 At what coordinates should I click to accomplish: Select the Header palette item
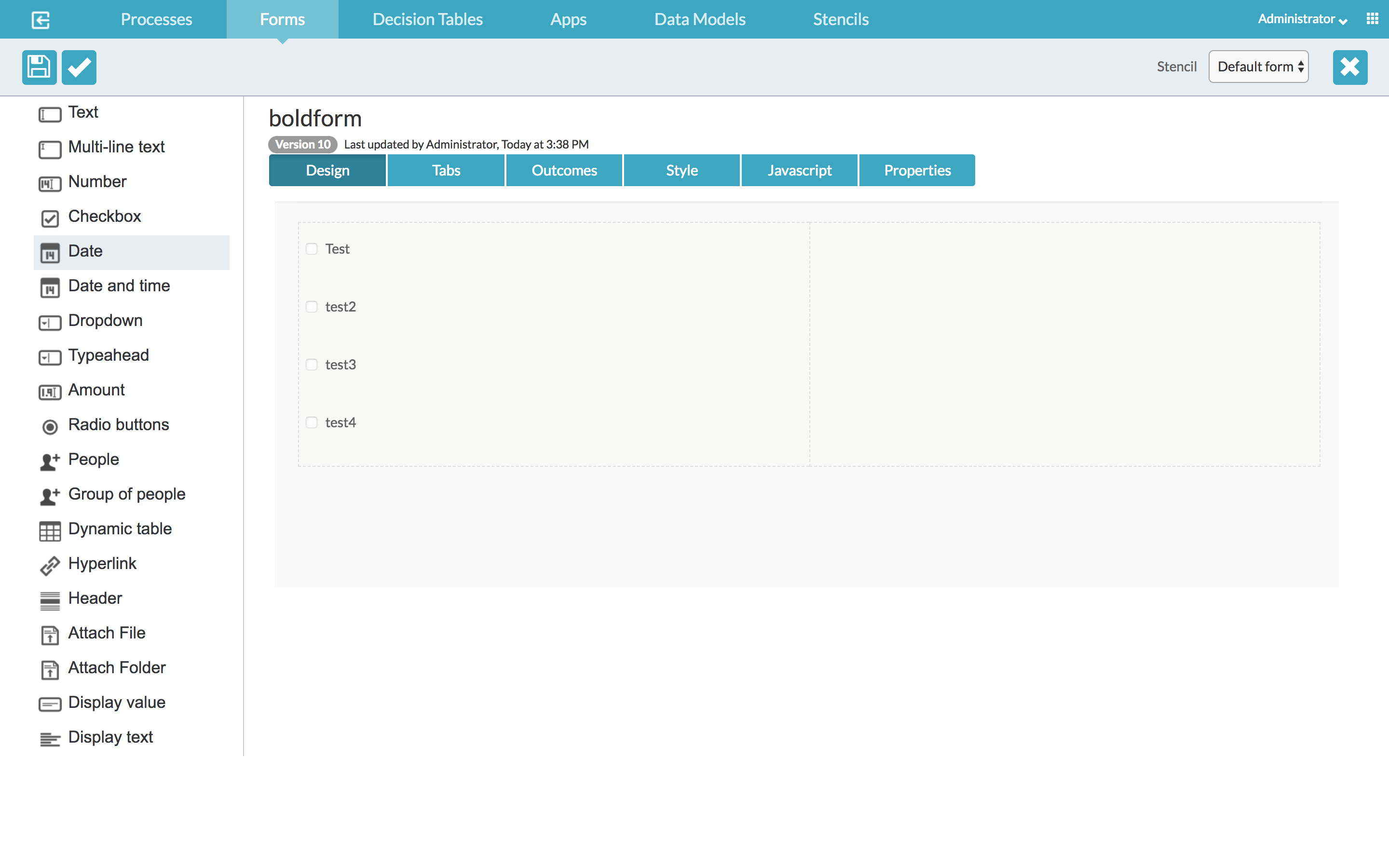(x=132, y=599)
